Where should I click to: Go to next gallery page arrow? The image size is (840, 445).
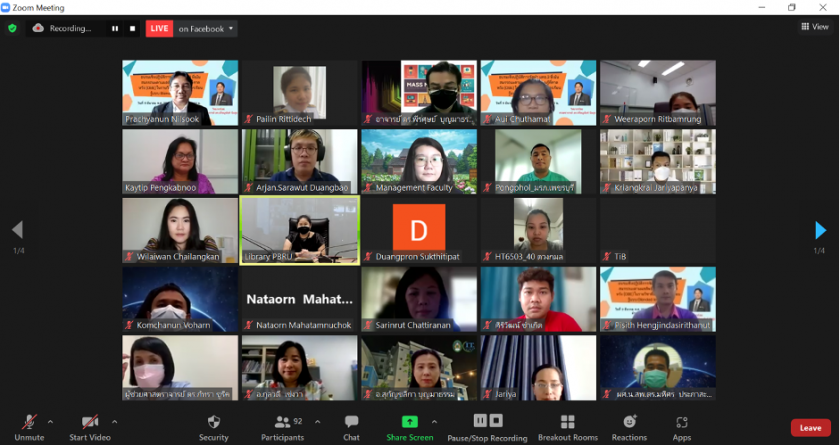point(821,231)
